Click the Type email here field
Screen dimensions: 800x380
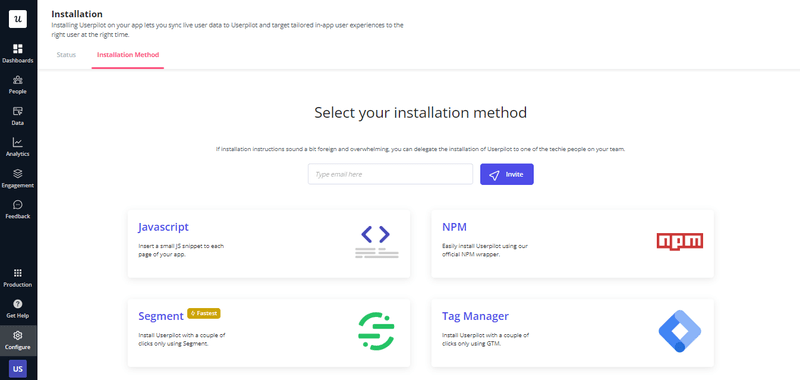point(390,174)
